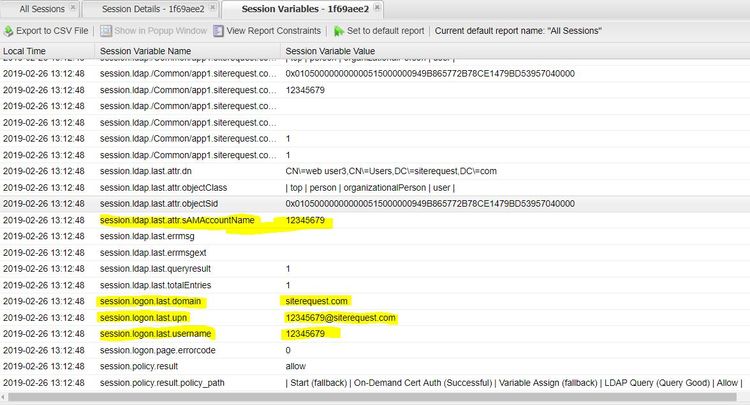Click the value siterequest.com
Viewport: 750px width, 405px height.
point(316,301)
